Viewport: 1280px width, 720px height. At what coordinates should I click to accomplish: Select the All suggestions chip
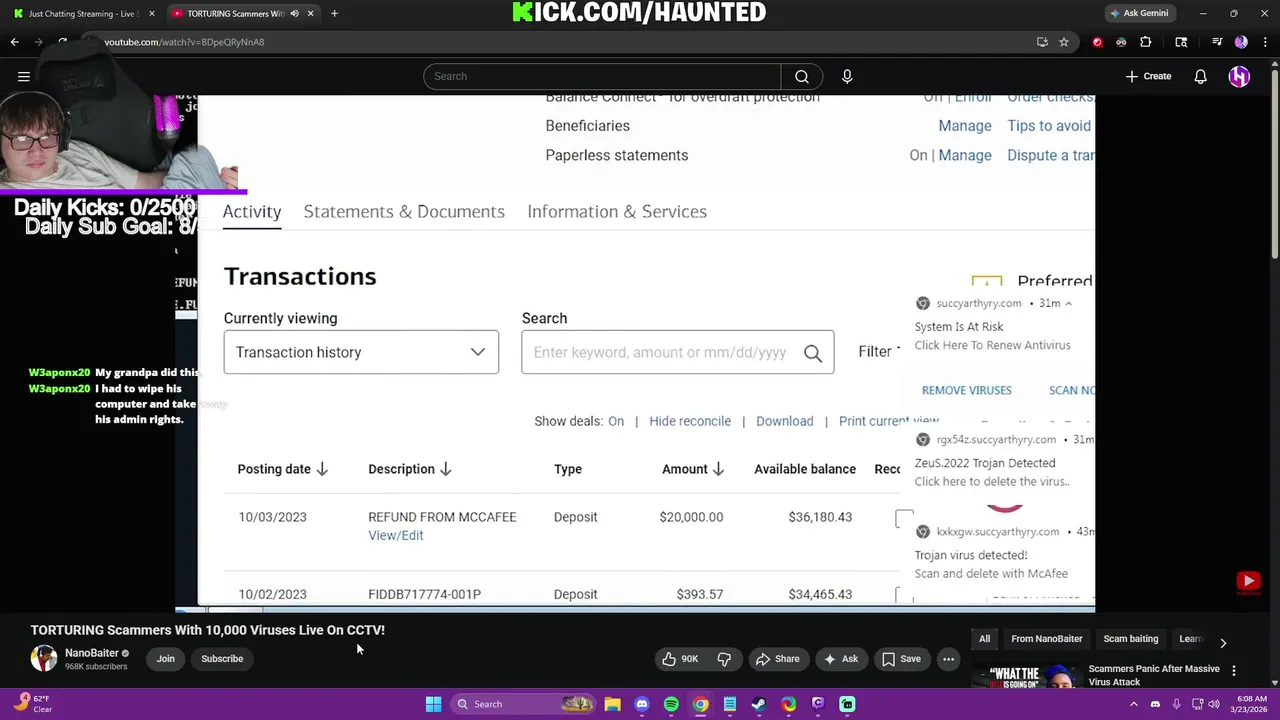point(984,639)
